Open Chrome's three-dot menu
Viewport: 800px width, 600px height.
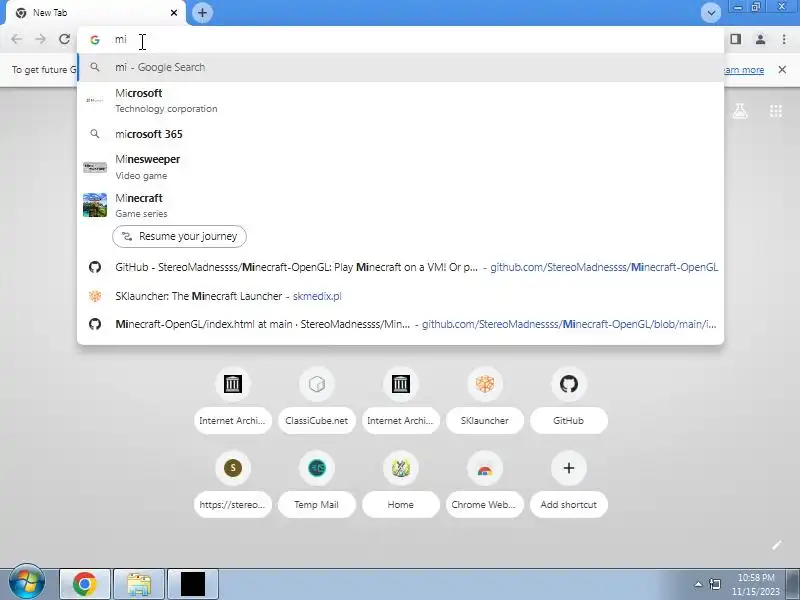click(784, 39)
